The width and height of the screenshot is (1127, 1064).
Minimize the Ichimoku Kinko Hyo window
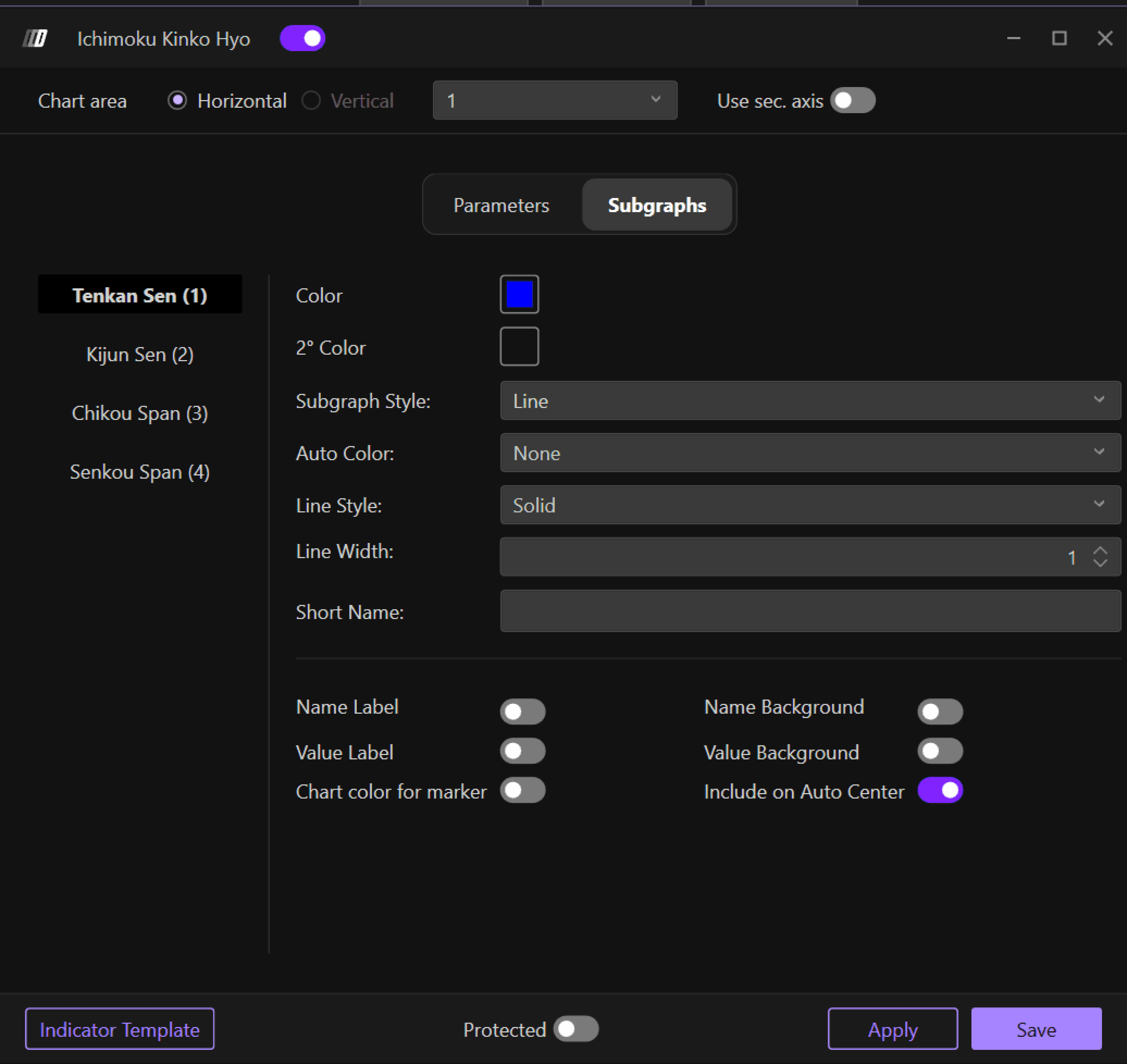point(1014,39)
